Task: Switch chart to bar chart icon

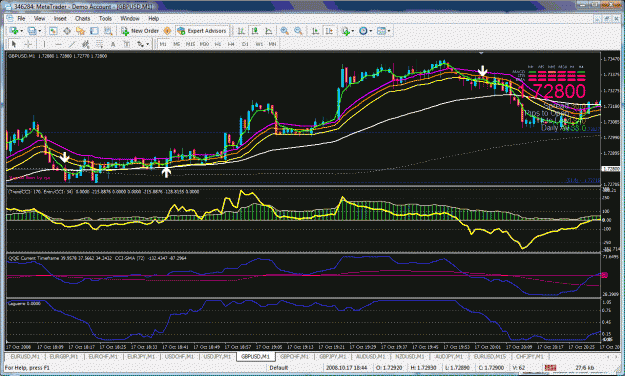Action: tap(242, 31)
